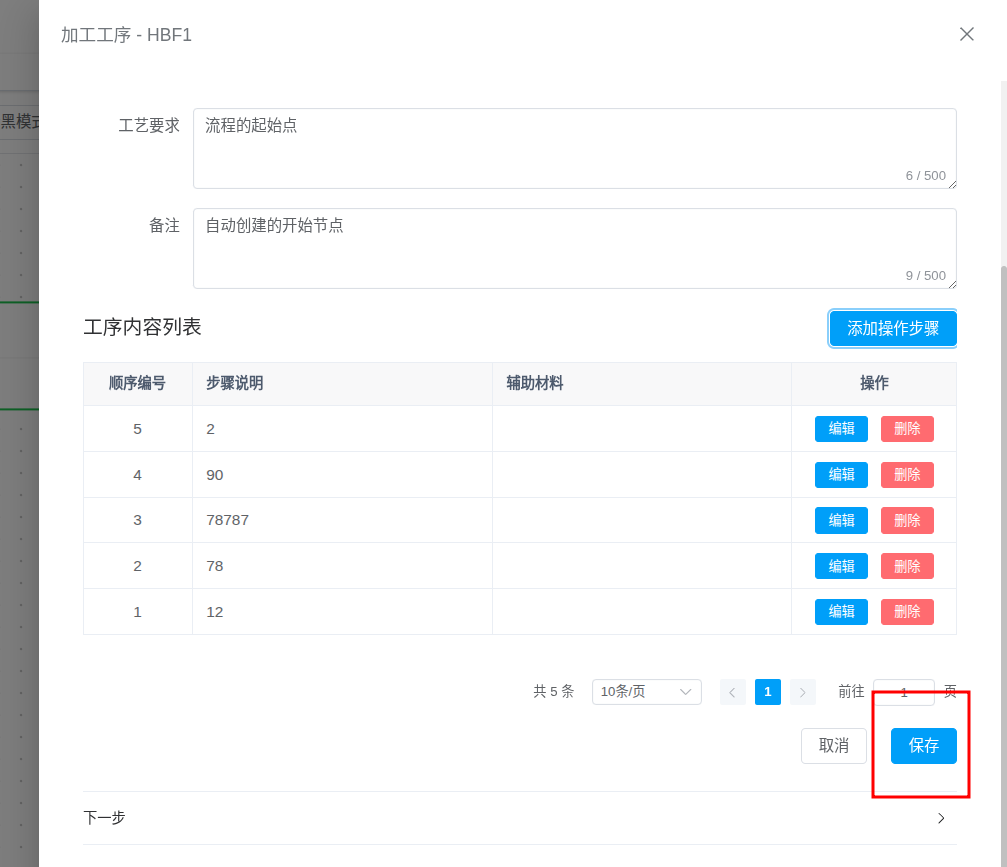Click the next page arrow in pagination

[802, 691]
